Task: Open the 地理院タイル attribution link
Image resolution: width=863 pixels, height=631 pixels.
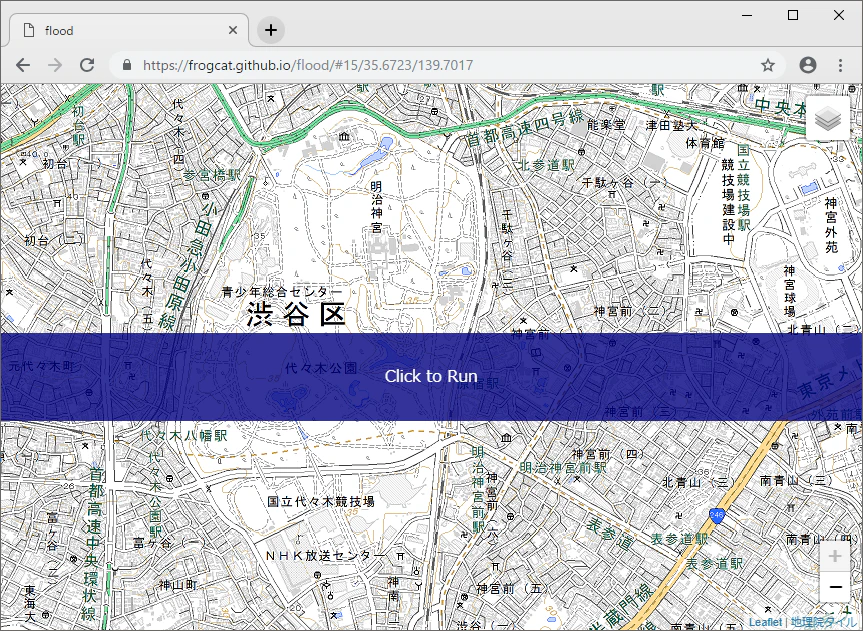Action: [x=823, y=622]
